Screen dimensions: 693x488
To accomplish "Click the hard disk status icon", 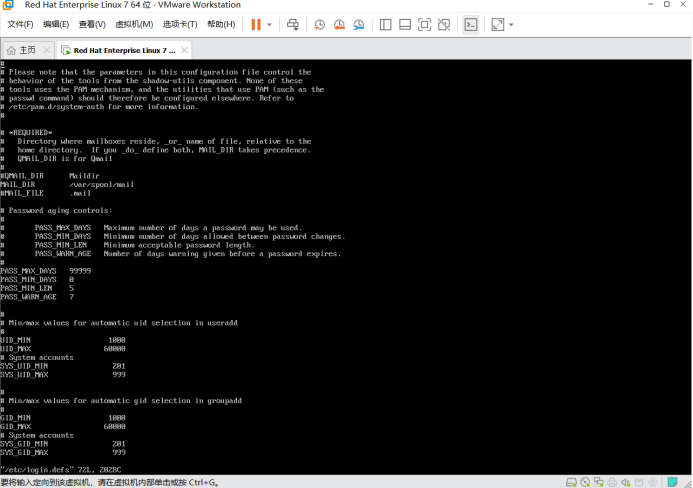I will 571,482.
